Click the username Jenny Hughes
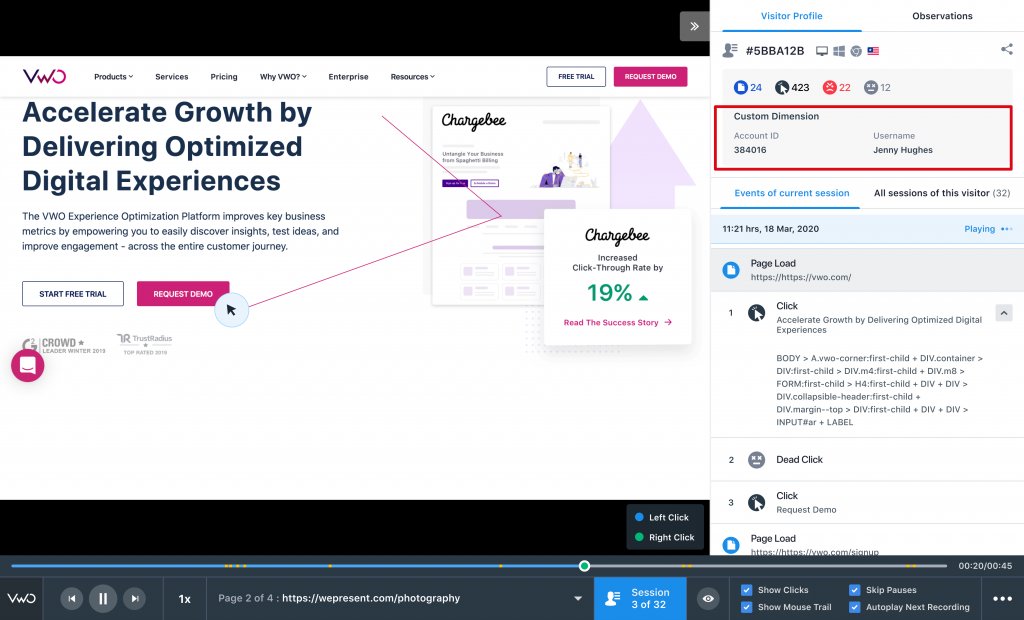Screen dimensions: 1024x620 [903, 150]
